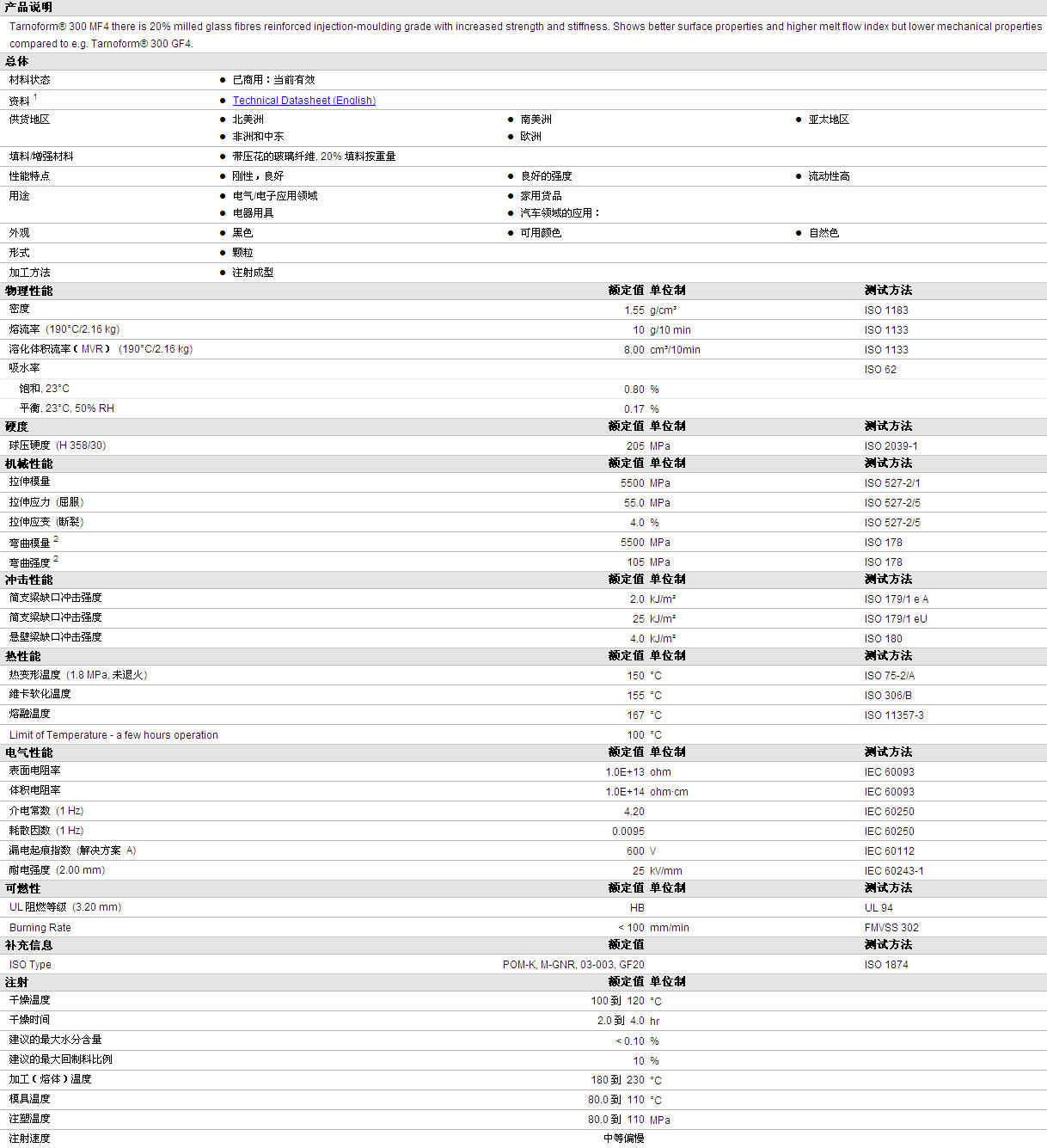
Task: Select the form value 颗粒
Action: (242, 253)
